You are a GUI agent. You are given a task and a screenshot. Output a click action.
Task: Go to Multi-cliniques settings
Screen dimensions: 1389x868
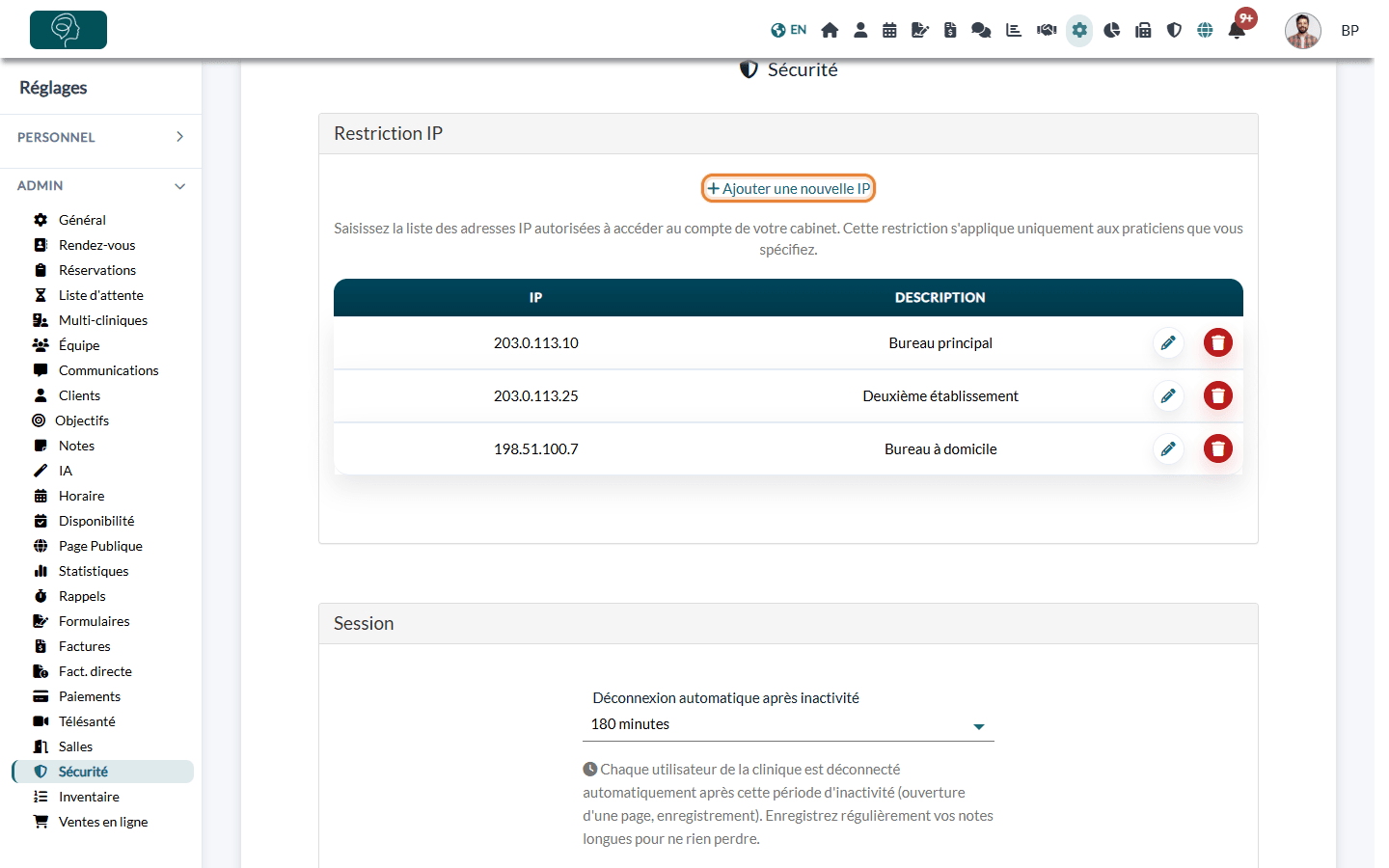[x=103, y=320]
